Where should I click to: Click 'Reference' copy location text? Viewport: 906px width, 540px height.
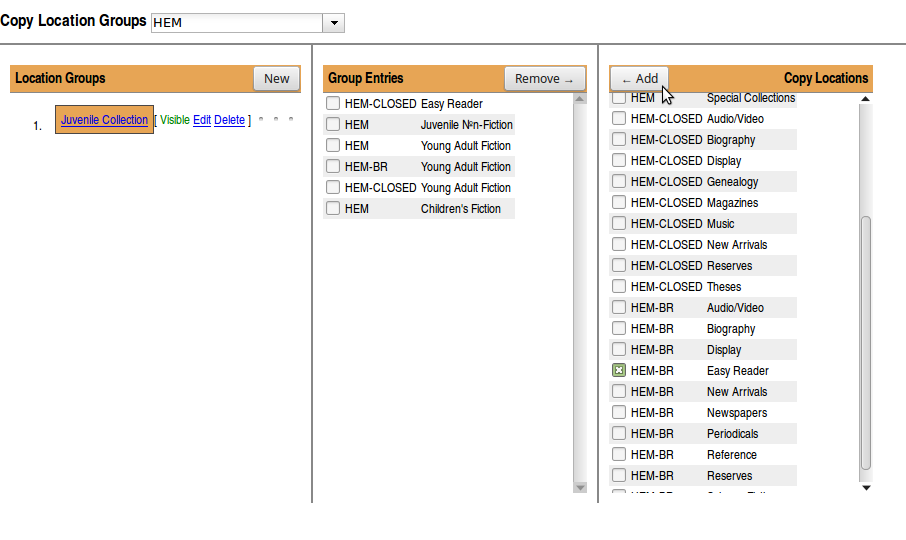coord(732,455)
